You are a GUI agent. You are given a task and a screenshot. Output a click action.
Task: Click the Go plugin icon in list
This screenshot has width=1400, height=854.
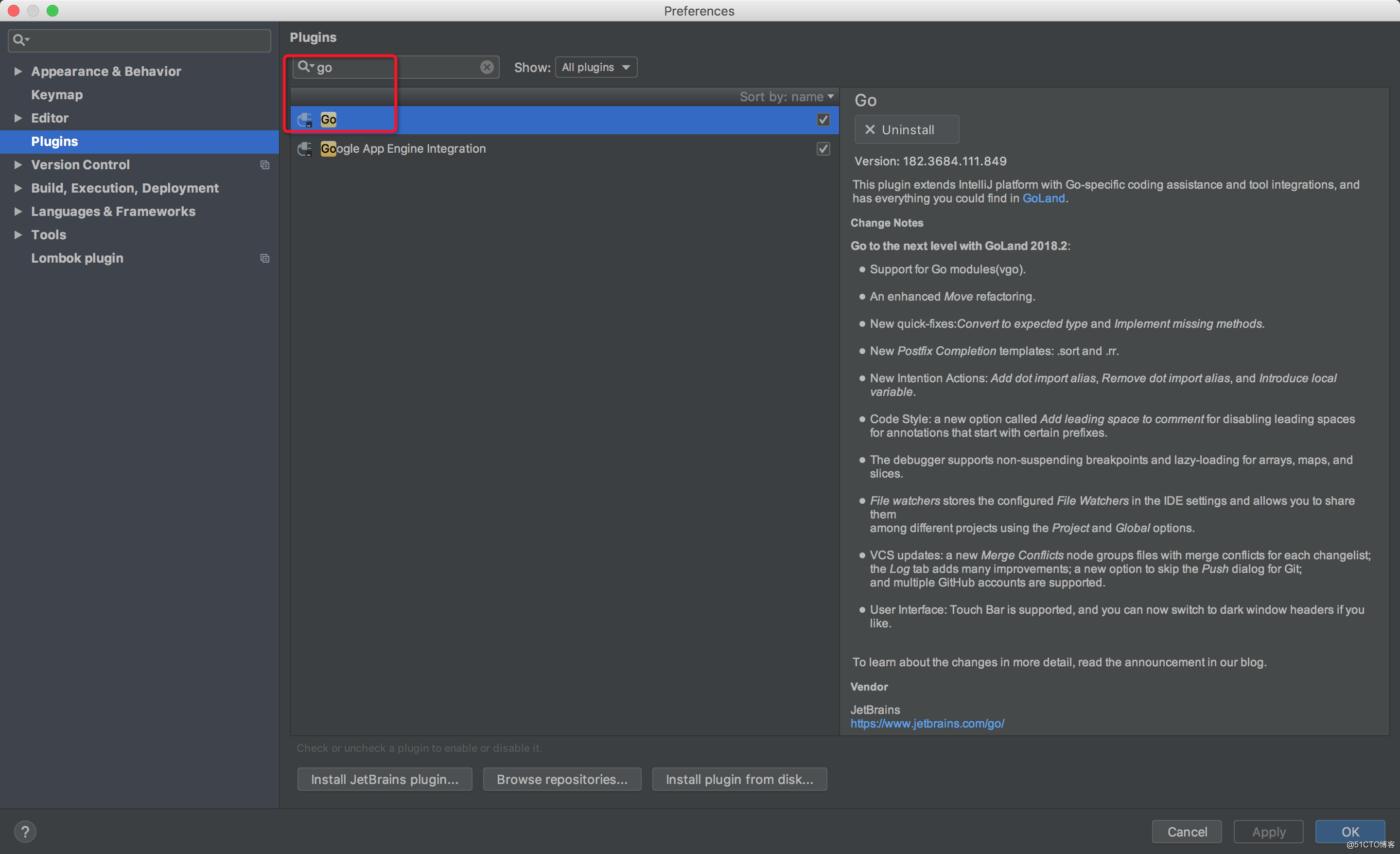306,118
